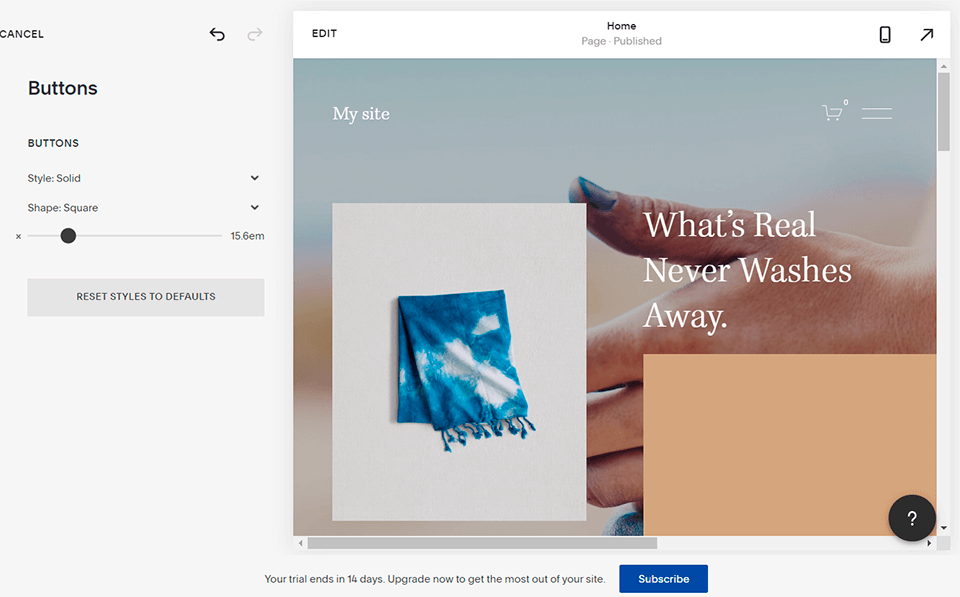Click the Undo icon
Image resolution: width=960 pixels, height=597 pixels.
pyautogui.click(x=217, y=33)
